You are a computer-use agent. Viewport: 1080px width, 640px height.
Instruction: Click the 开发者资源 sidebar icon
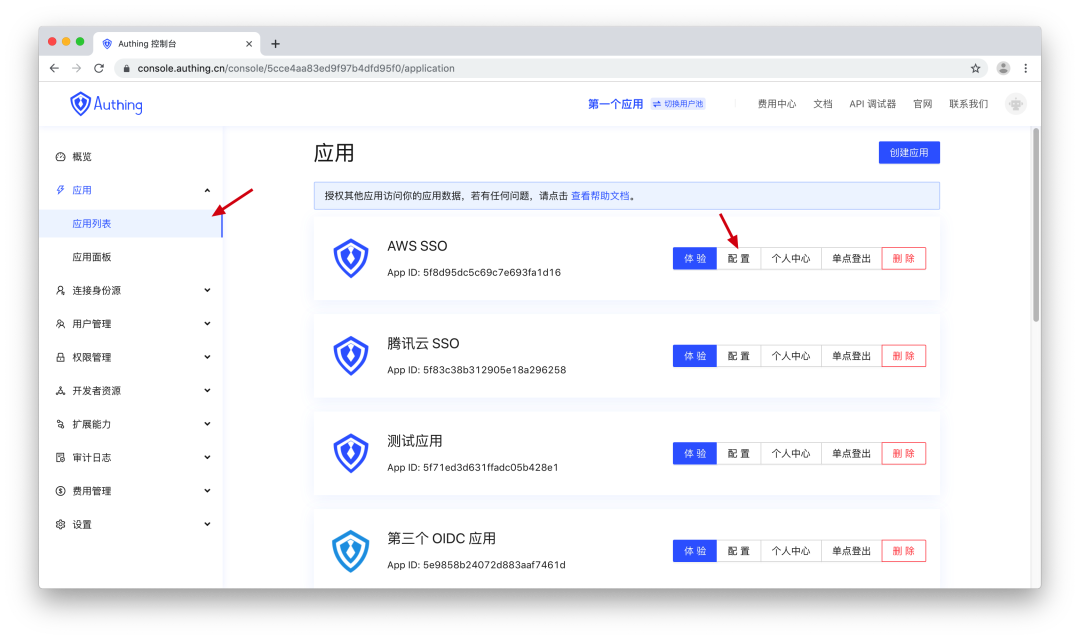pos(61,391)
